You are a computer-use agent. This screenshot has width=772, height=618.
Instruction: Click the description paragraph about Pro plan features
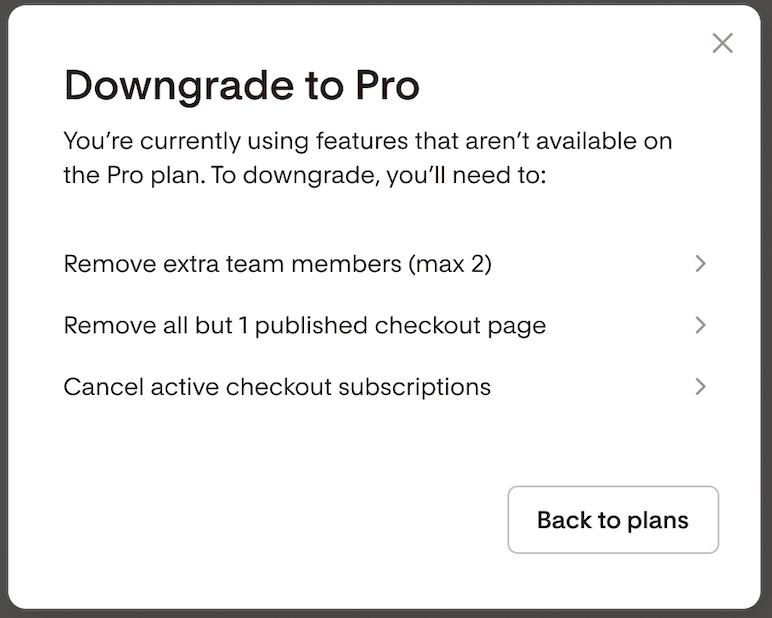coord(367,158)
